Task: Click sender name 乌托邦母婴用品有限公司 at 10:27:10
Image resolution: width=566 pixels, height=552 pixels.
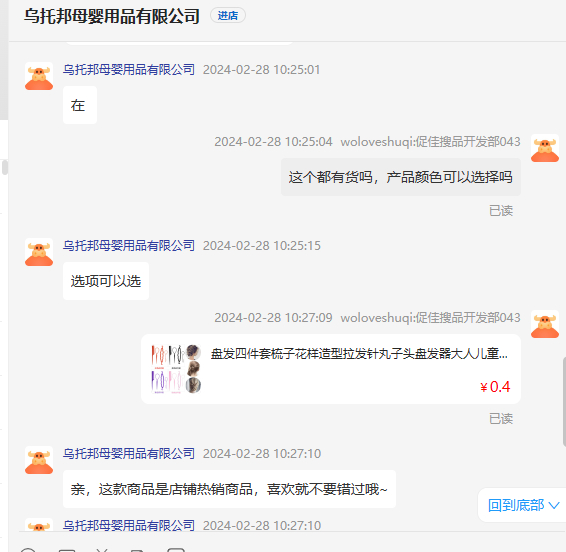Action: point(129,453)
